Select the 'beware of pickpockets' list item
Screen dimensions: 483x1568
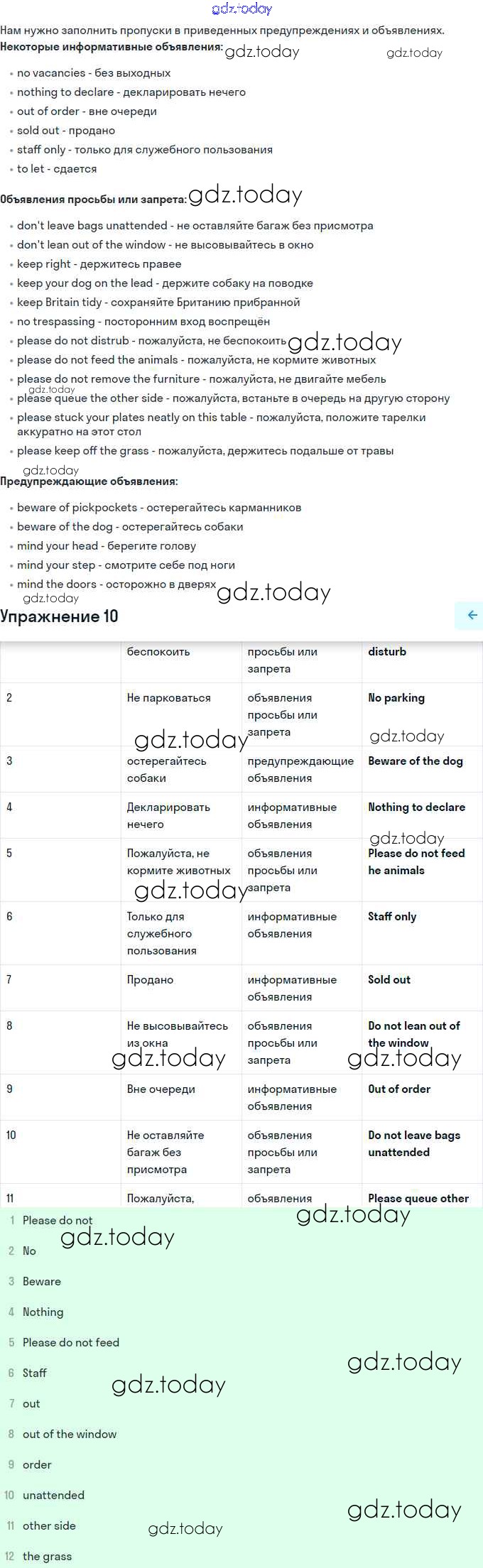(x=159, y=508)
